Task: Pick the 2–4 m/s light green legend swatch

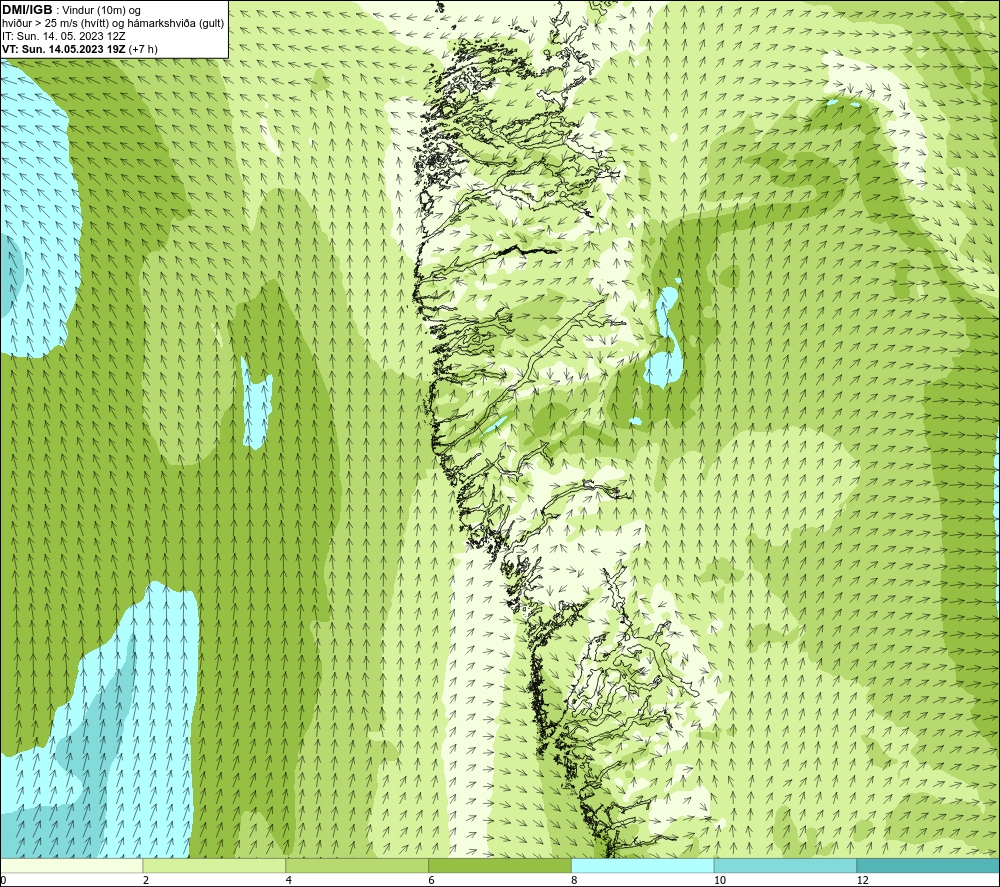Action: (214, 865)
